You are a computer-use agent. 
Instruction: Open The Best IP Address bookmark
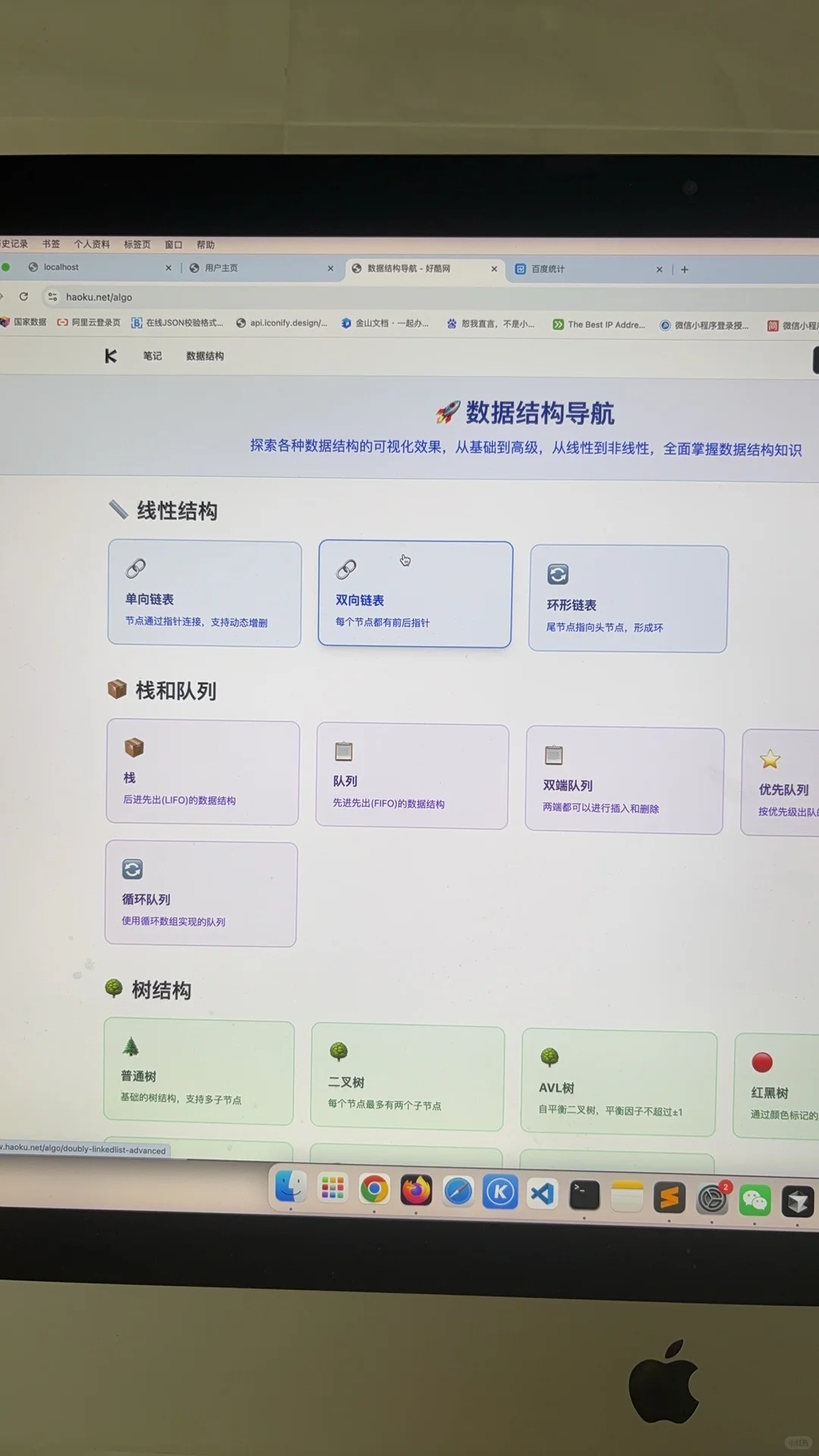tap(599, 325)
